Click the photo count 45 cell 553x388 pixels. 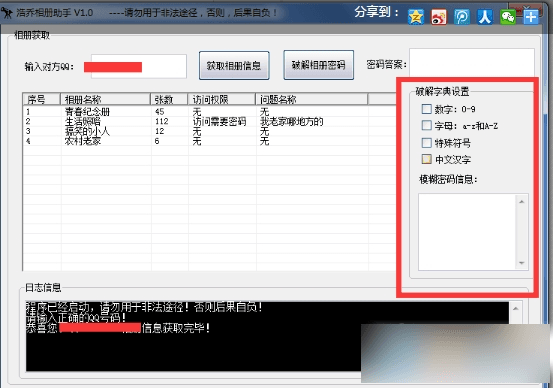click(159, 112)
